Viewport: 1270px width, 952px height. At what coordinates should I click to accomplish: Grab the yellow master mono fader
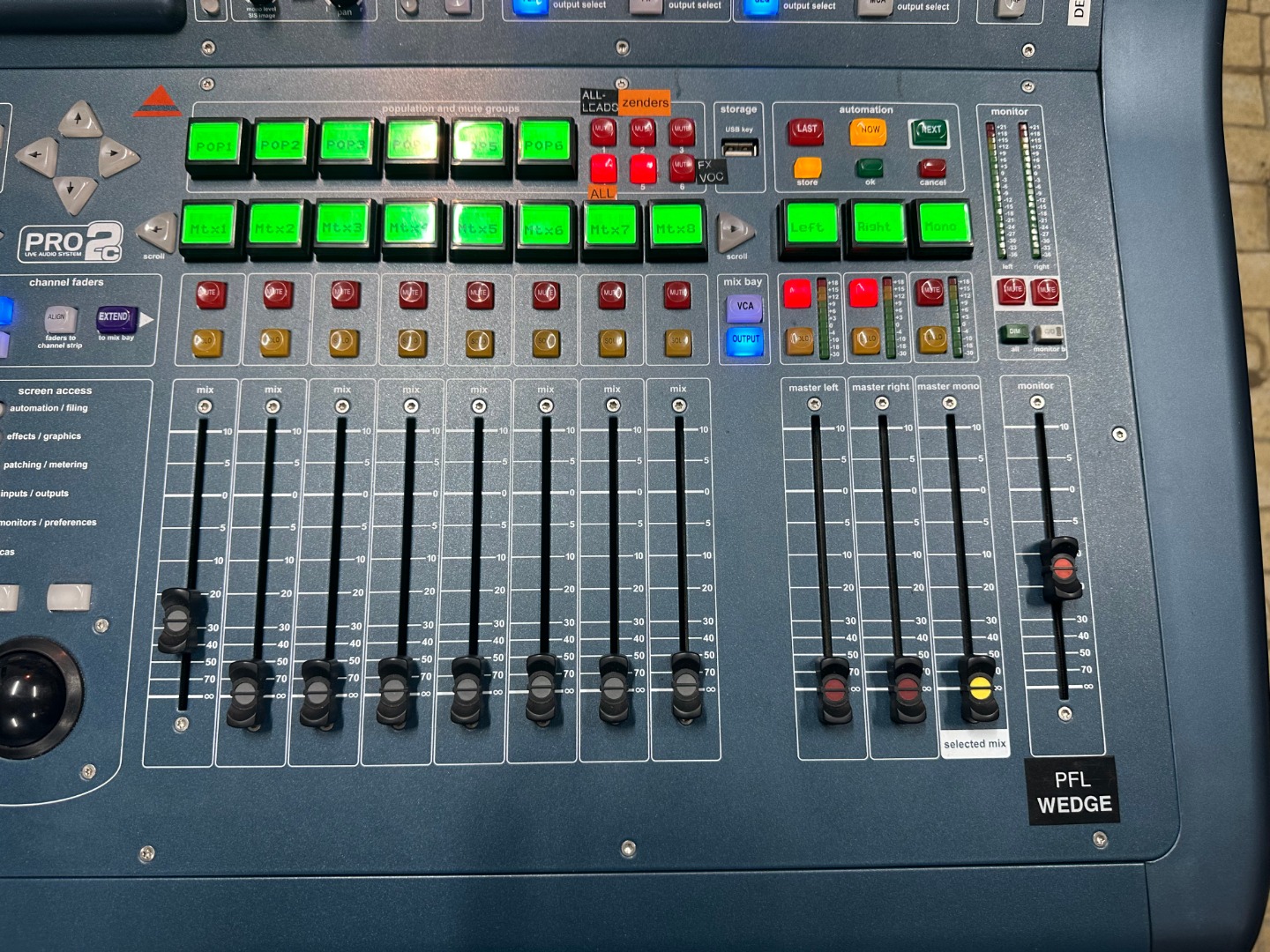(980, 688)
